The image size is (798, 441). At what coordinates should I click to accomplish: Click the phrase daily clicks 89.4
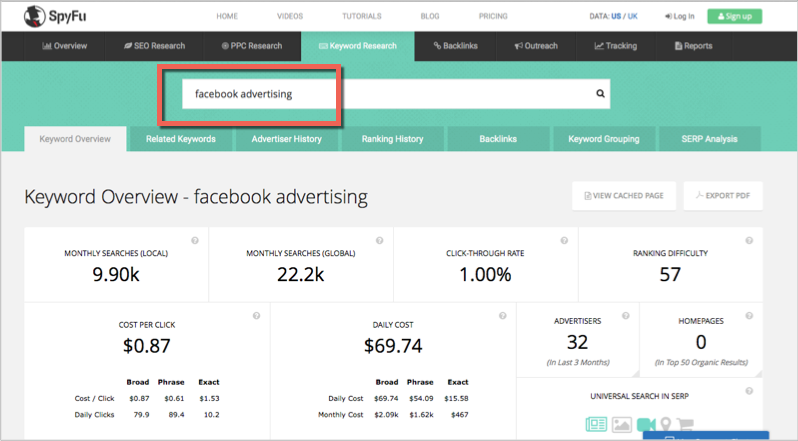tap(176, 415)
